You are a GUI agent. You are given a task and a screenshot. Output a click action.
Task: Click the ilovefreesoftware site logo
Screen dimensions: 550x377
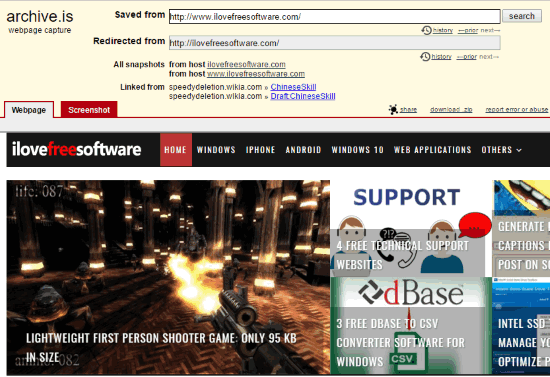76,149
